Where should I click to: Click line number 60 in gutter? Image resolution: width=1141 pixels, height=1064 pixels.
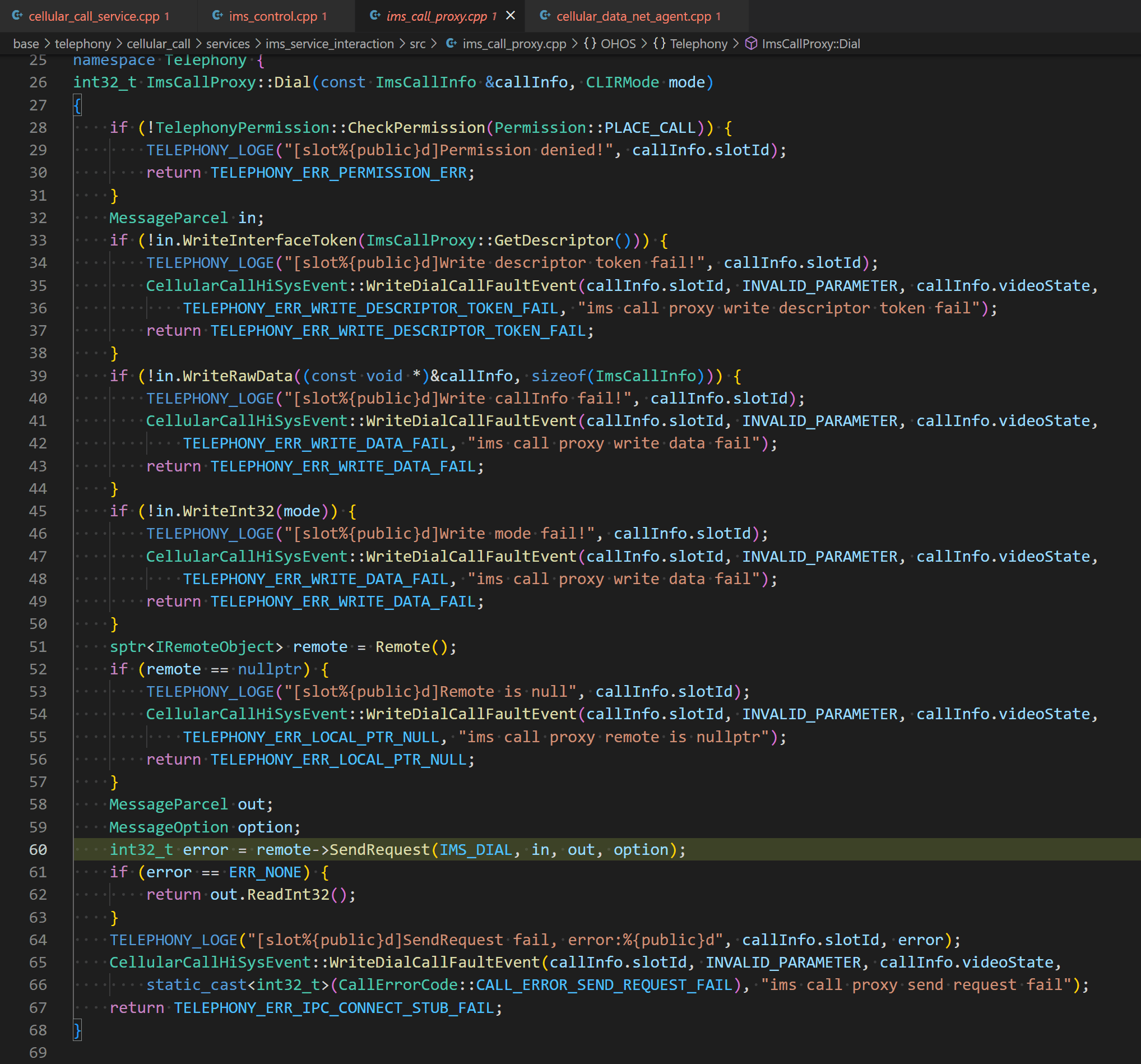point(38,849)
